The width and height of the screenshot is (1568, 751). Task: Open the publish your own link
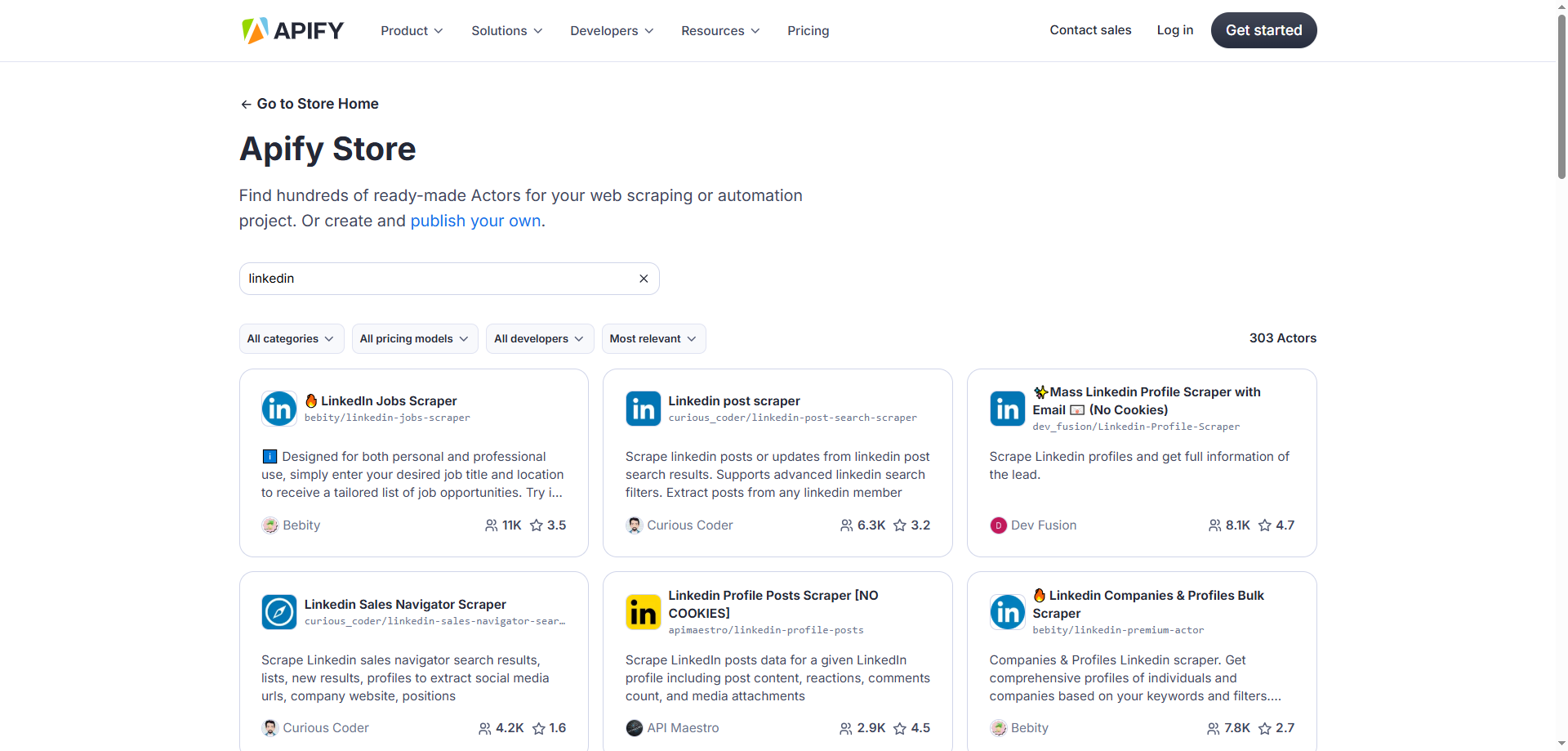point(475,221)
